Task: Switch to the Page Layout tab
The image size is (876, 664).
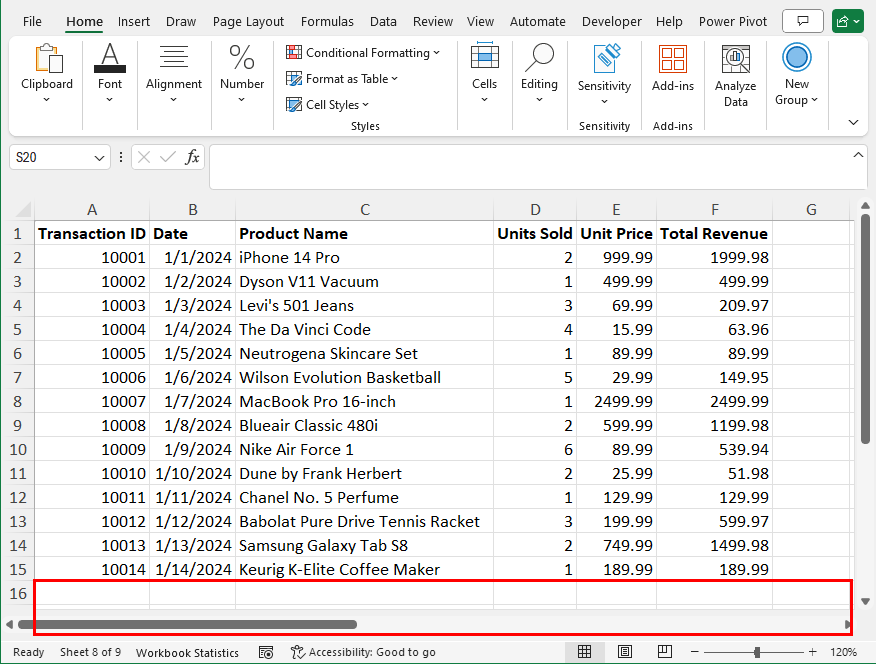Action: coord(248,21)
